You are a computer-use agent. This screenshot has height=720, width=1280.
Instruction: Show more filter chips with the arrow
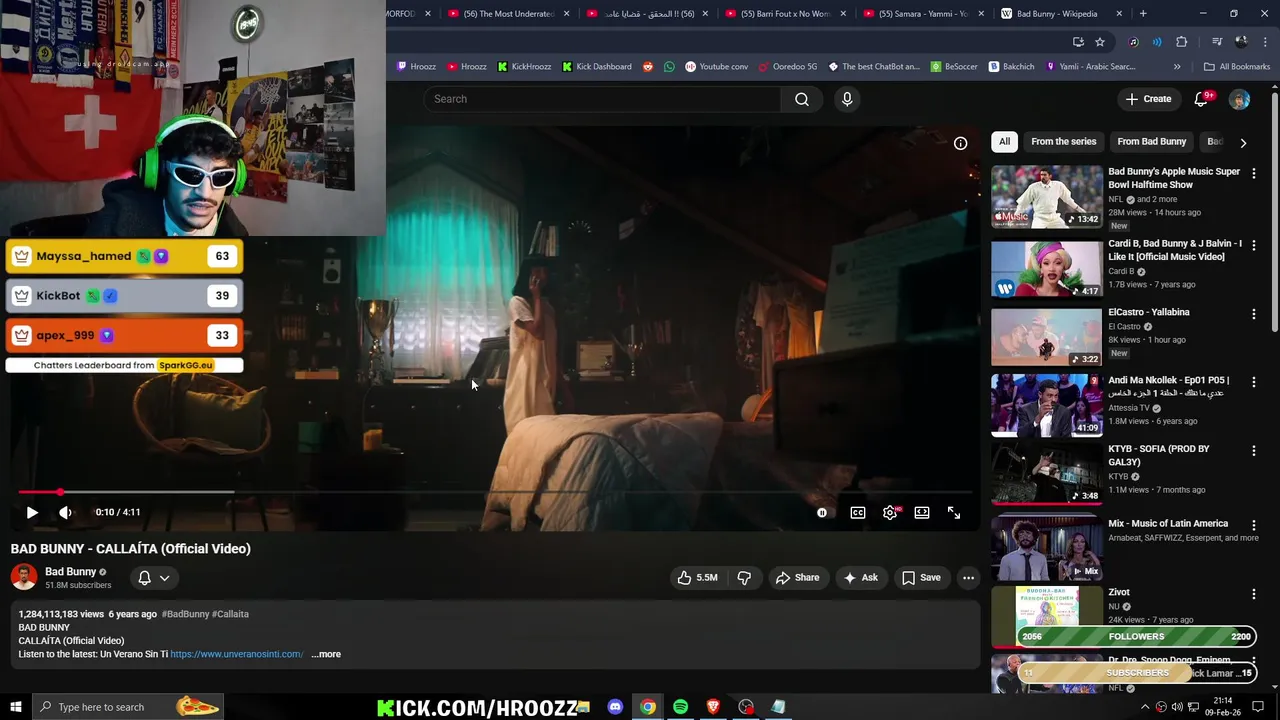[1243, 142]
